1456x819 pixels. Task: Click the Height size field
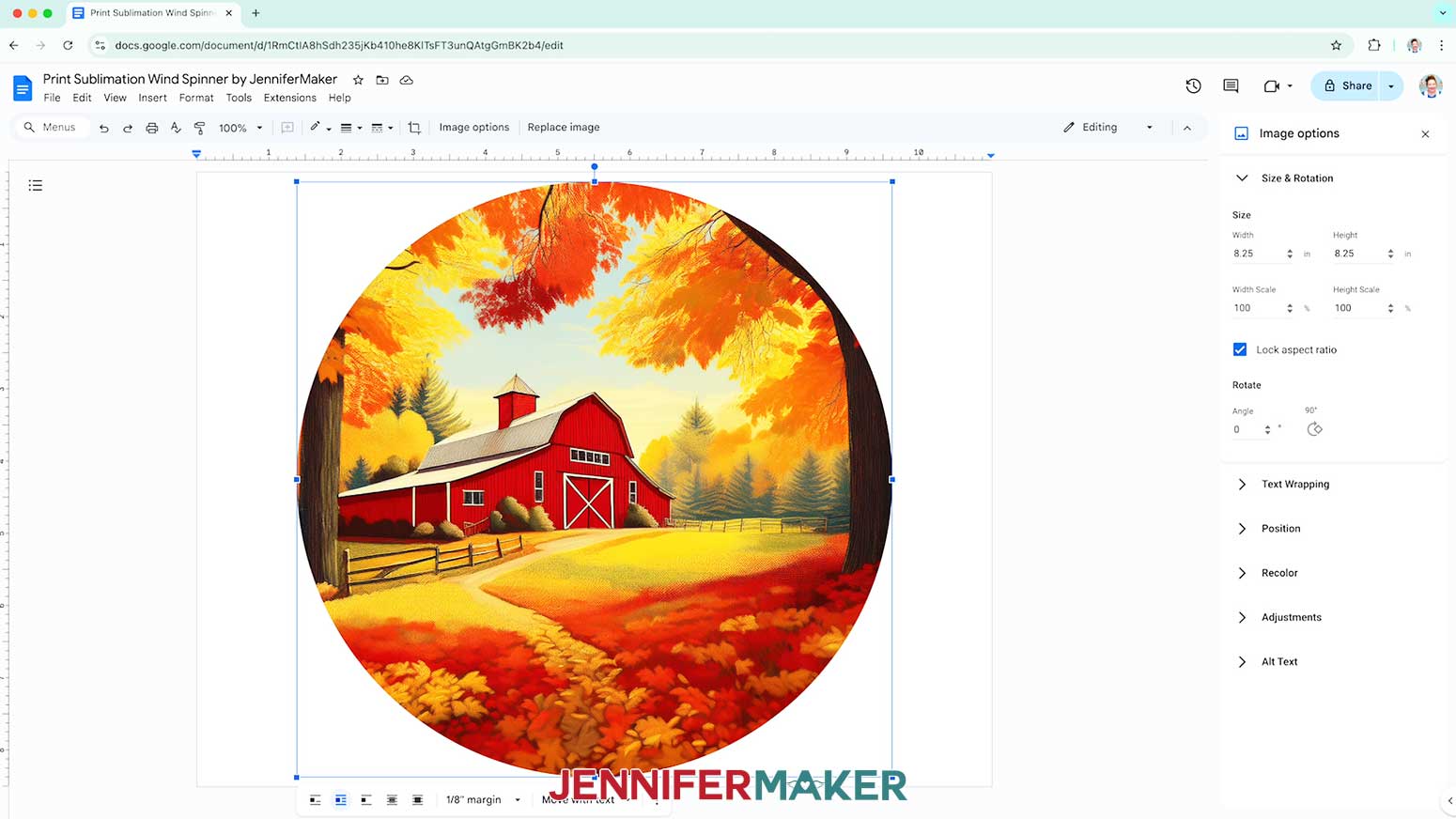(x=1358, y=254)
